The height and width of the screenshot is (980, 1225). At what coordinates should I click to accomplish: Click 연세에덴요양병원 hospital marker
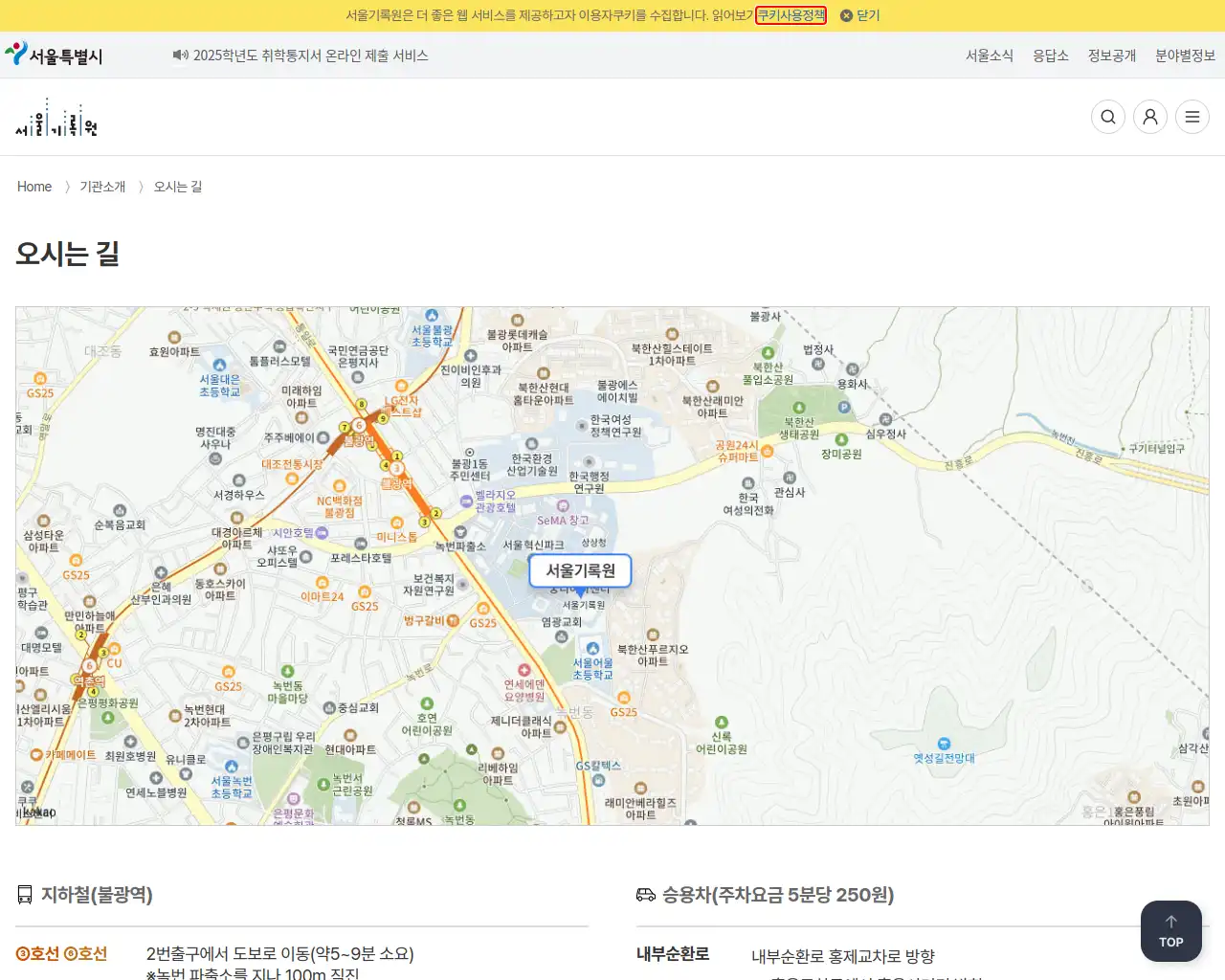(x=523, y=683)
